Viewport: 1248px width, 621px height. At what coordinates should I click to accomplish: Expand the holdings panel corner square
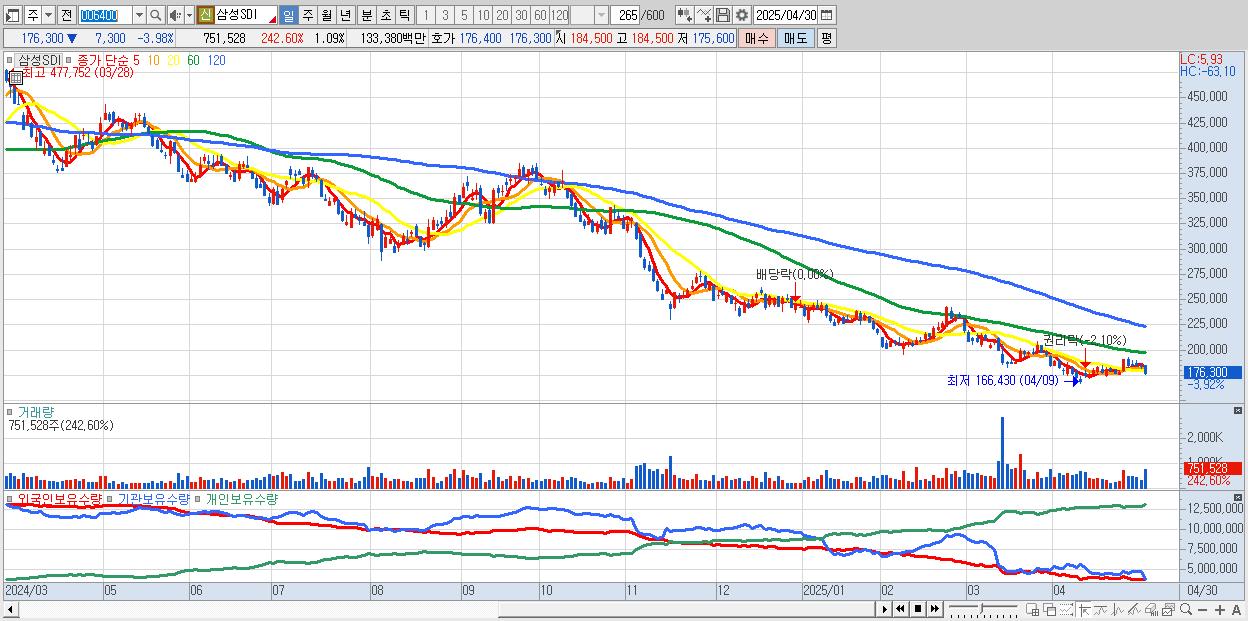(1239, 497)
